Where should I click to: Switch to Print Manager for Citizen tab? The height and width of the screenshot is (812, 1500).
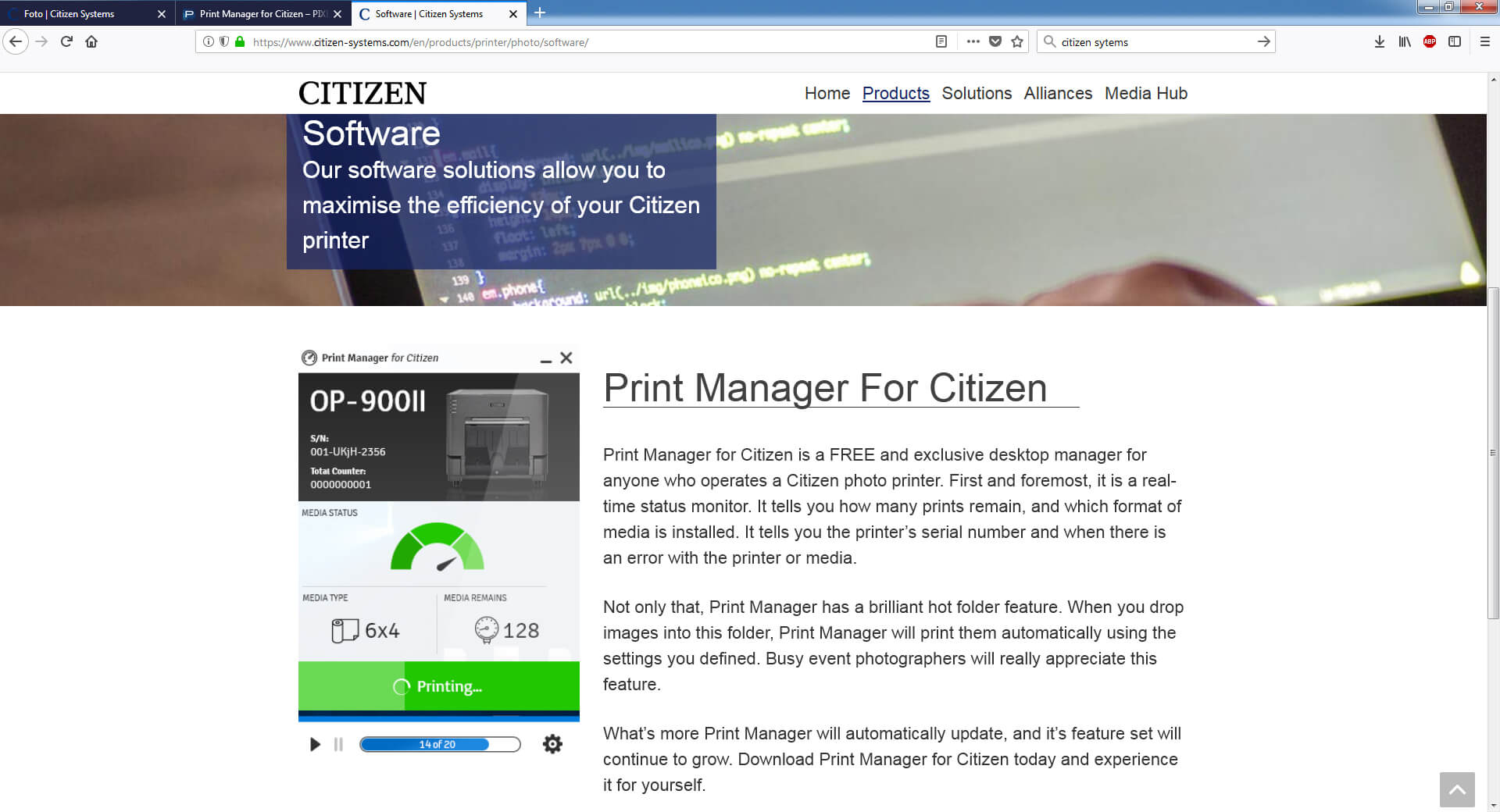pyautogui.click(x=262, y=14)
